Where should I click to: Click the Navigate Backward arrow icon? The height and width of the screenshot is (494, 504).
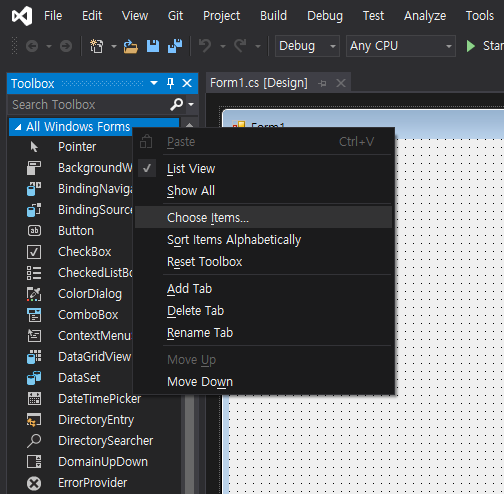(x=32, y=46)
